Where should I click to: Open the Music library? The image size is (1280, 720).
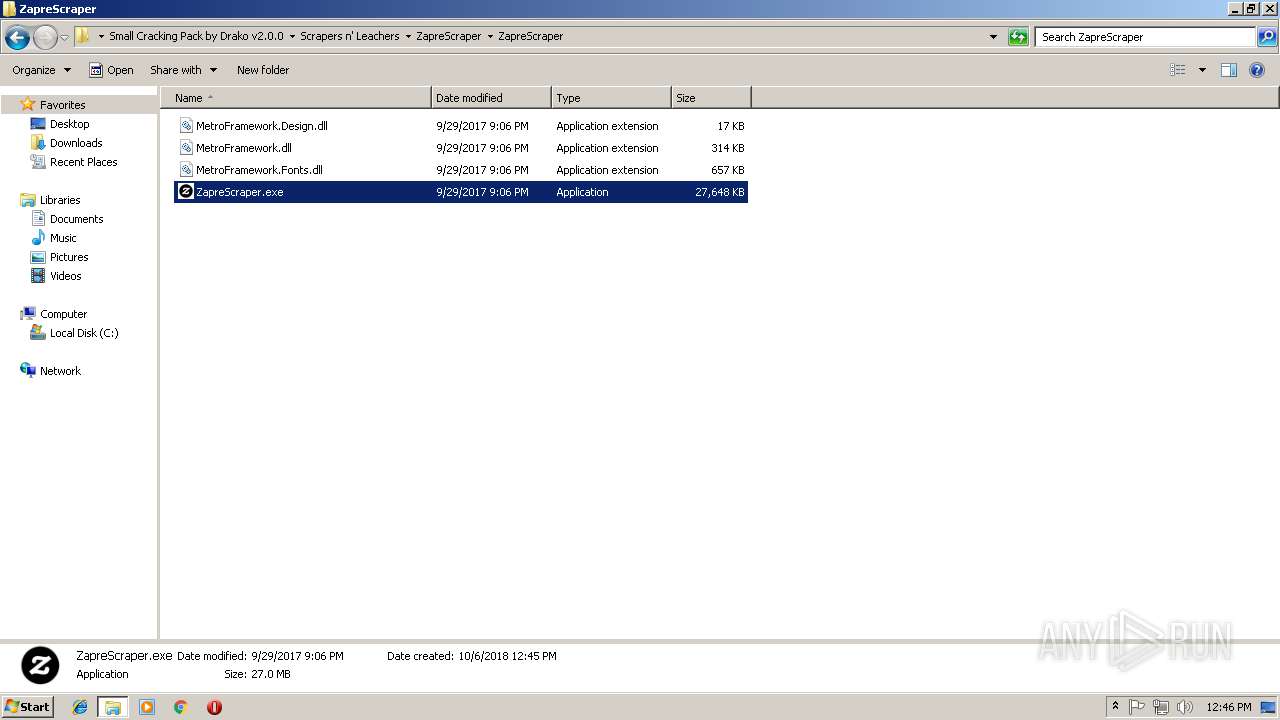pyautogui.click(x=63, y=238)
